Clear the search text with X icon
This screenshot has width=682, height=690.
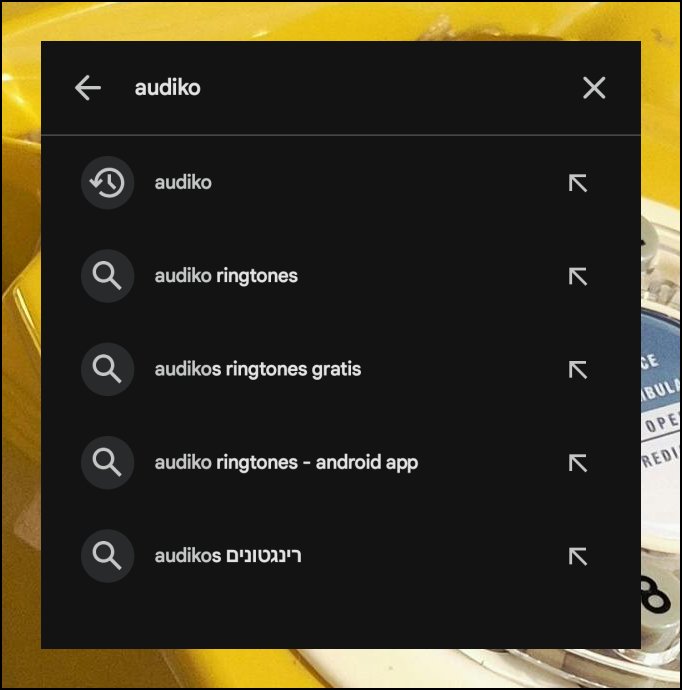pos(594,88)
